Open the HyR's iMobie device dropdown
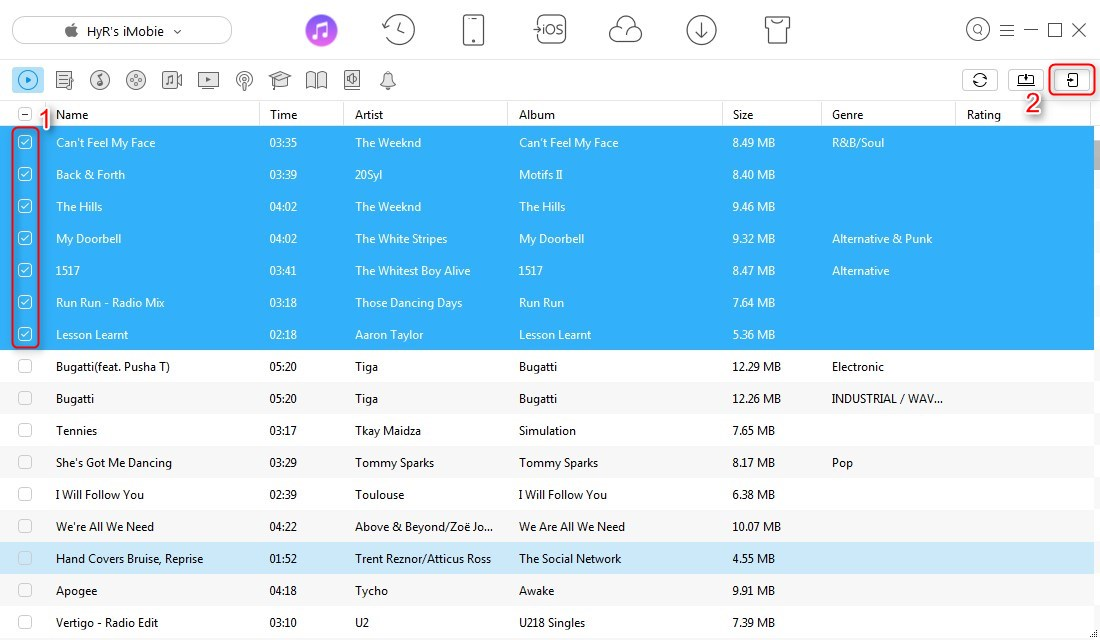This screenshot has width=1100, height=640. (x=122, y=31)
